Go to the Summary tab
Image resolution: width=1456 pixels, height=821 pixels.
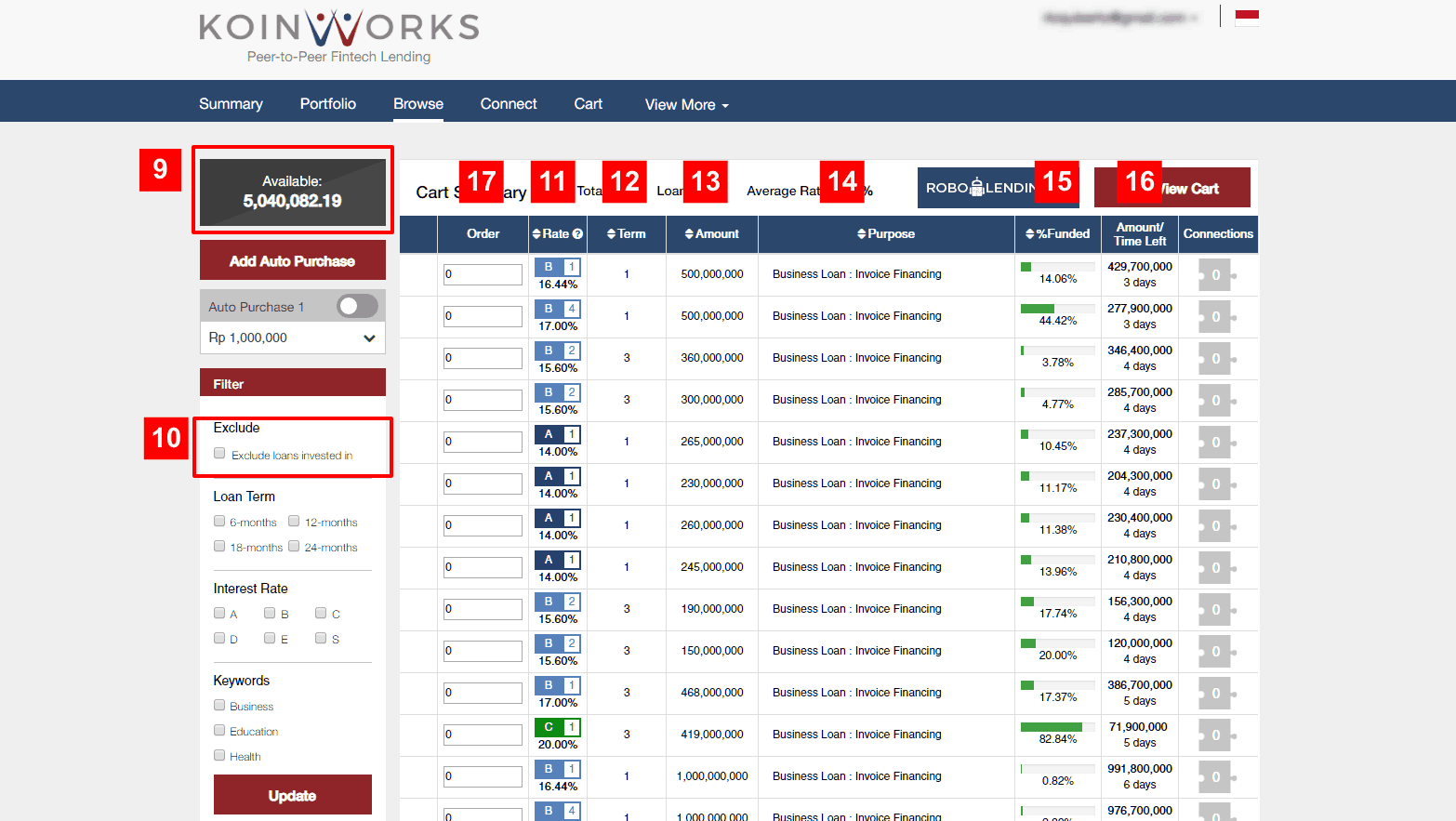point(231,104)
